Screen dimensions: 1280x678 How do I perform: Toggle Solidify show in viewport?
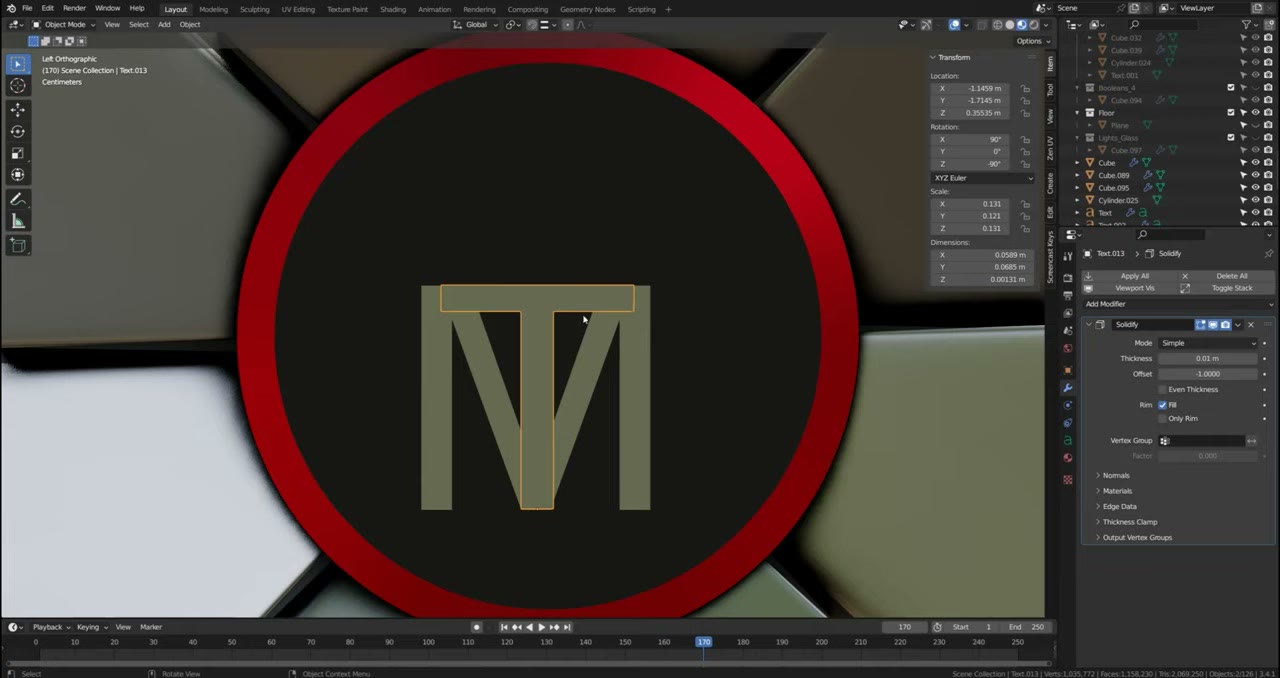point(1213,325)
